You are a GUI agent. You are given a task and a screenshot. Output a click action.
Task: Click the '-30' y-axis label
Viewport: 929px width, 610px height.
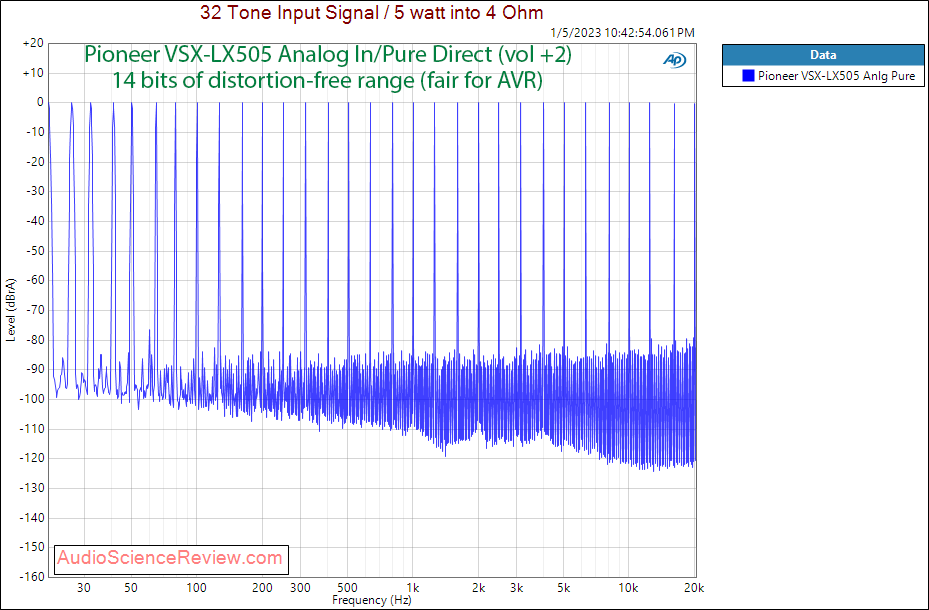point(35,191)
